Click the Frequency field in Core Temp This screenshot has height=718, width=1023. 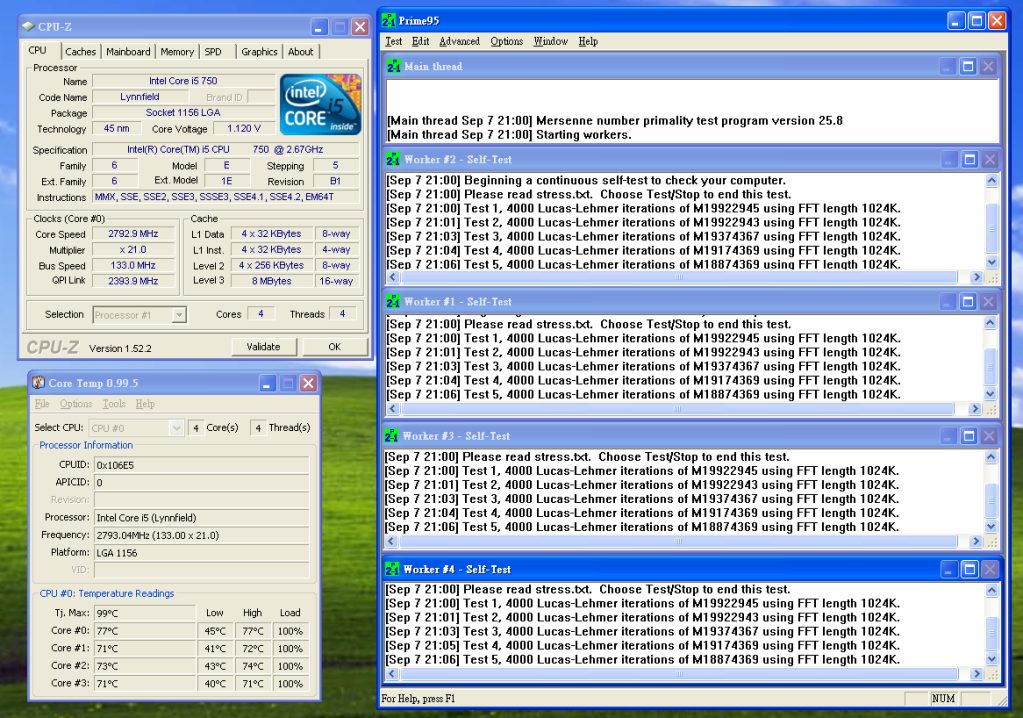tap(201, 535)
